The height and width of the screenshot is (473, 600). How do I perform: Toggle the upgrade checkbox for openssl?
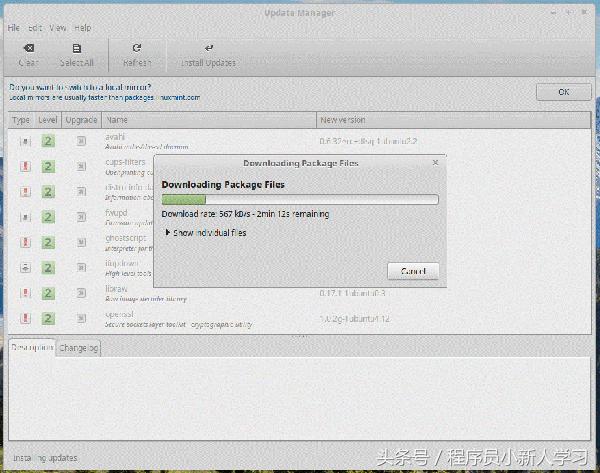click(x=81, y=318)
